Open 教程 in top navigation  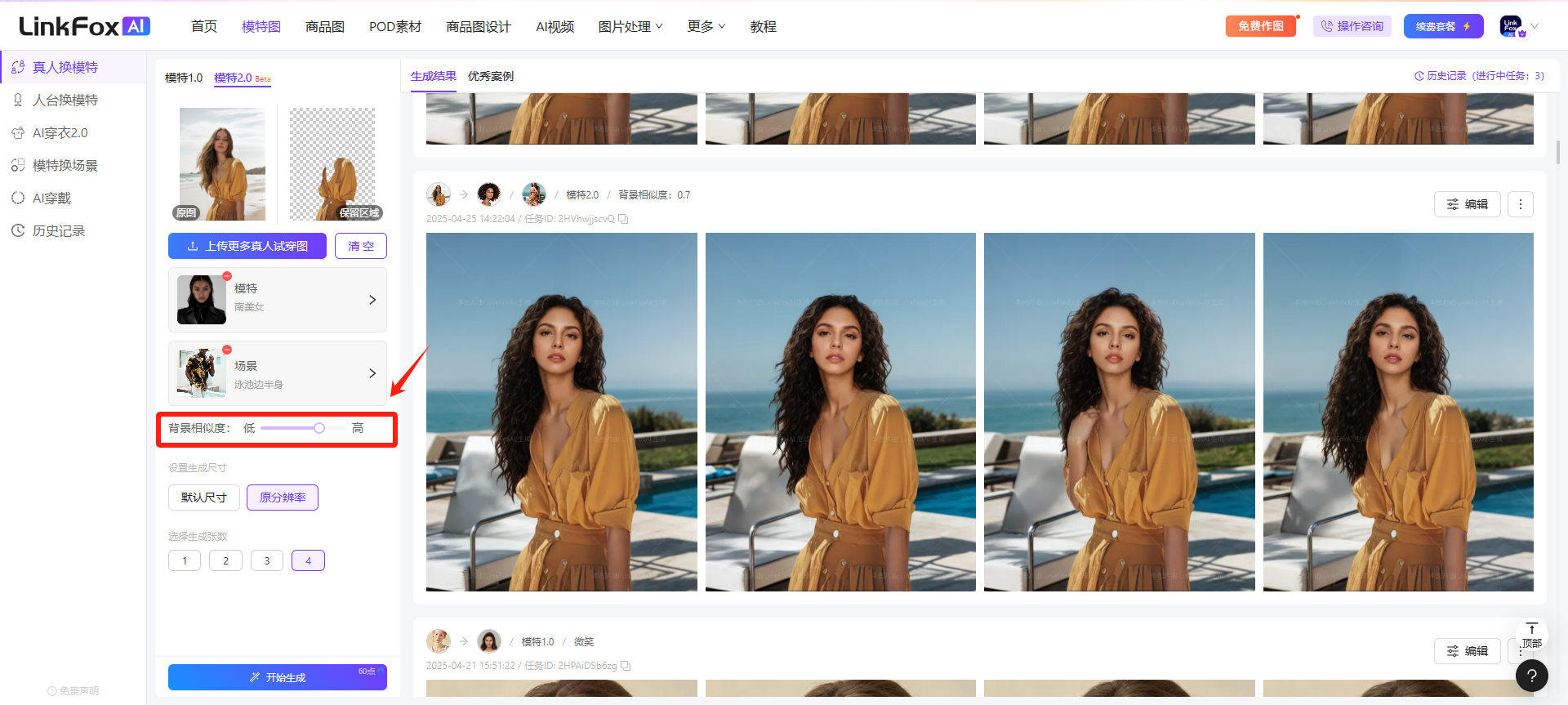(764, 26)
